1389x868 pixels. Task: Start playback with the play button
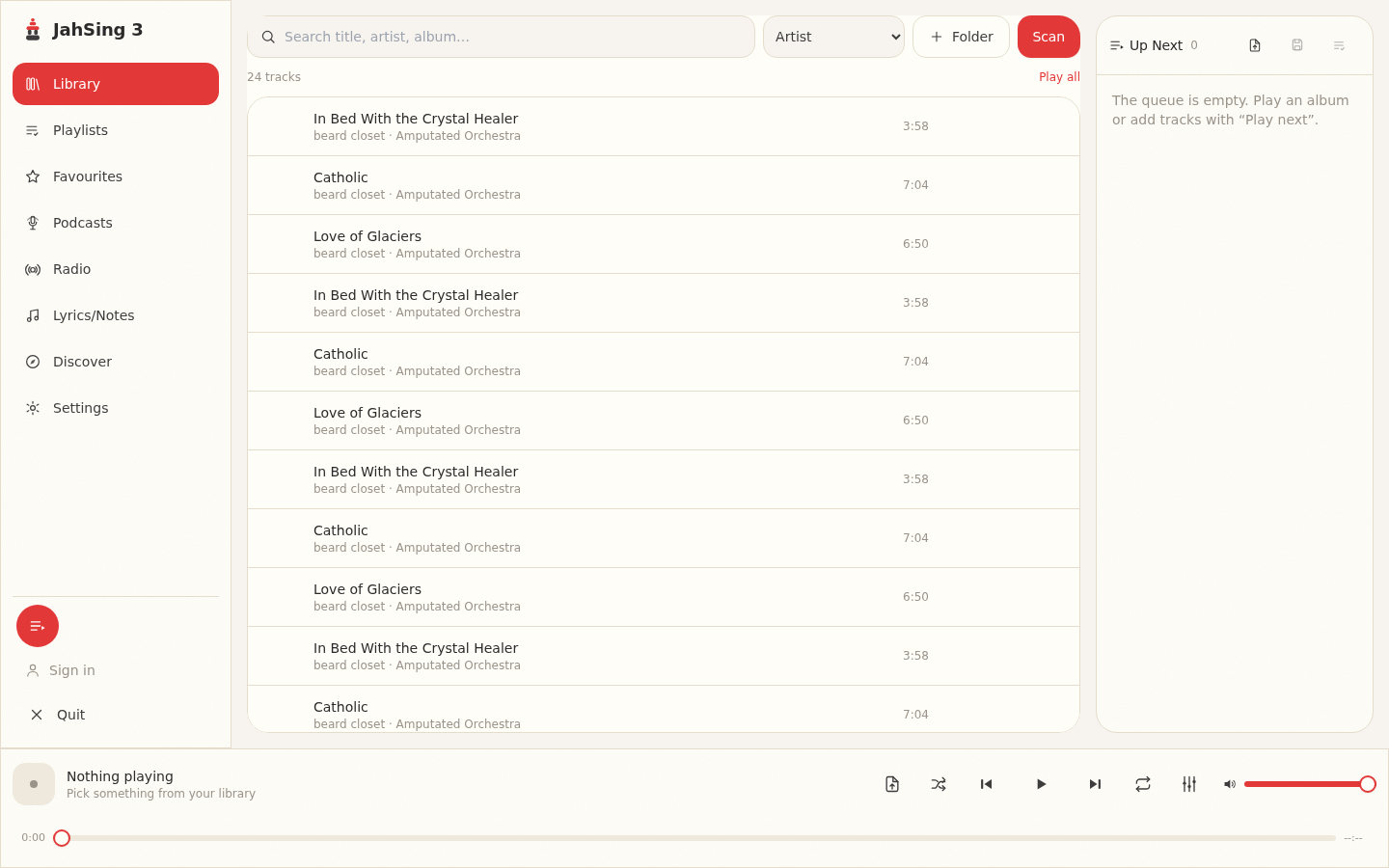[x=1041, y=784]
